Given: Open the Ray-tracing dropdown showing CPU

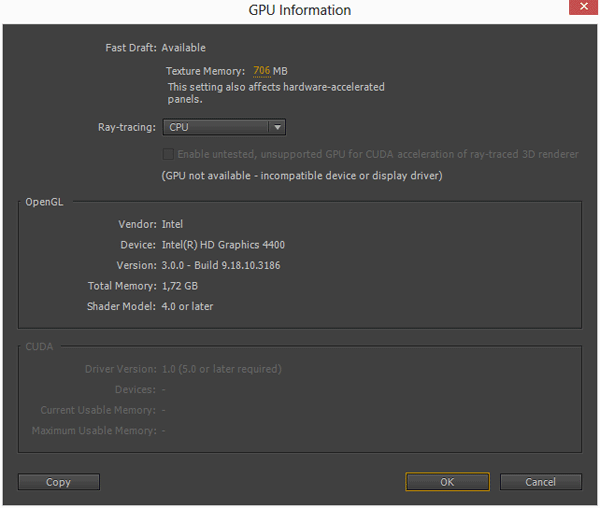Looking at the screenshot, I should (x=225, y=127).
